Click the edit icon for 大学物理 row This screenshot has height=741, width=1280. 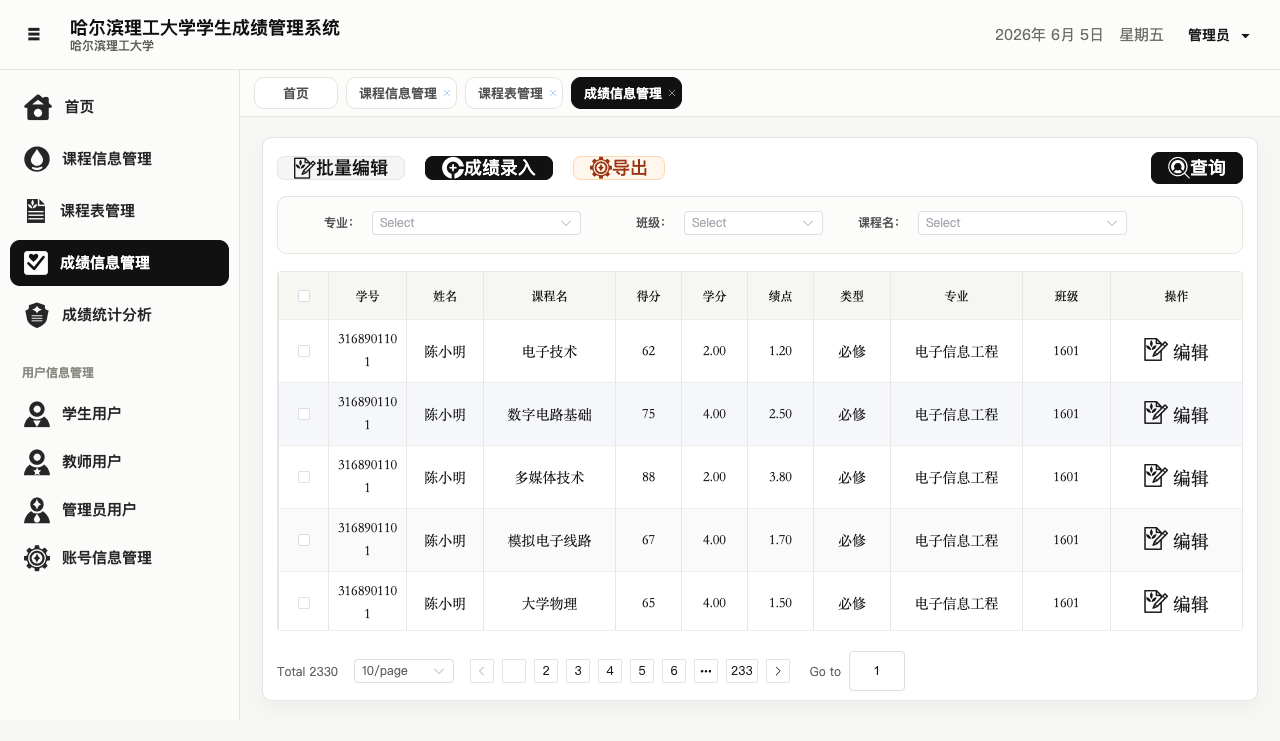[1155, 602]
